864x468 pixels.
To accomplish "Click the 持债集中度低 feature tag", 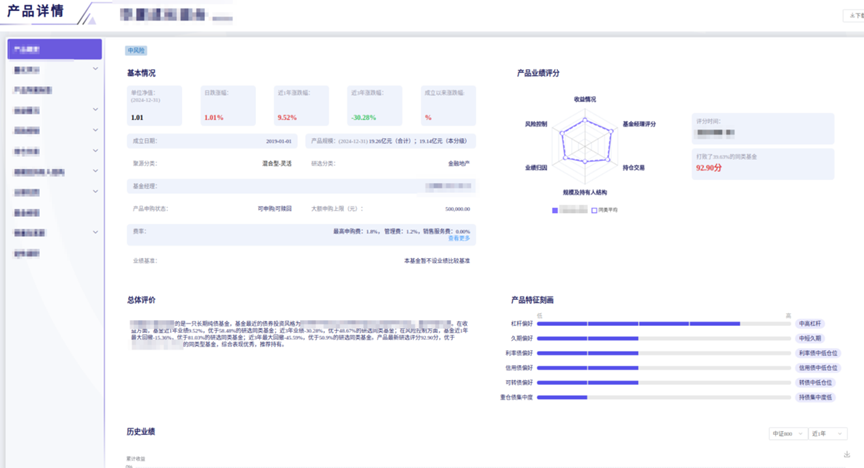I will [x=814, y=397].
